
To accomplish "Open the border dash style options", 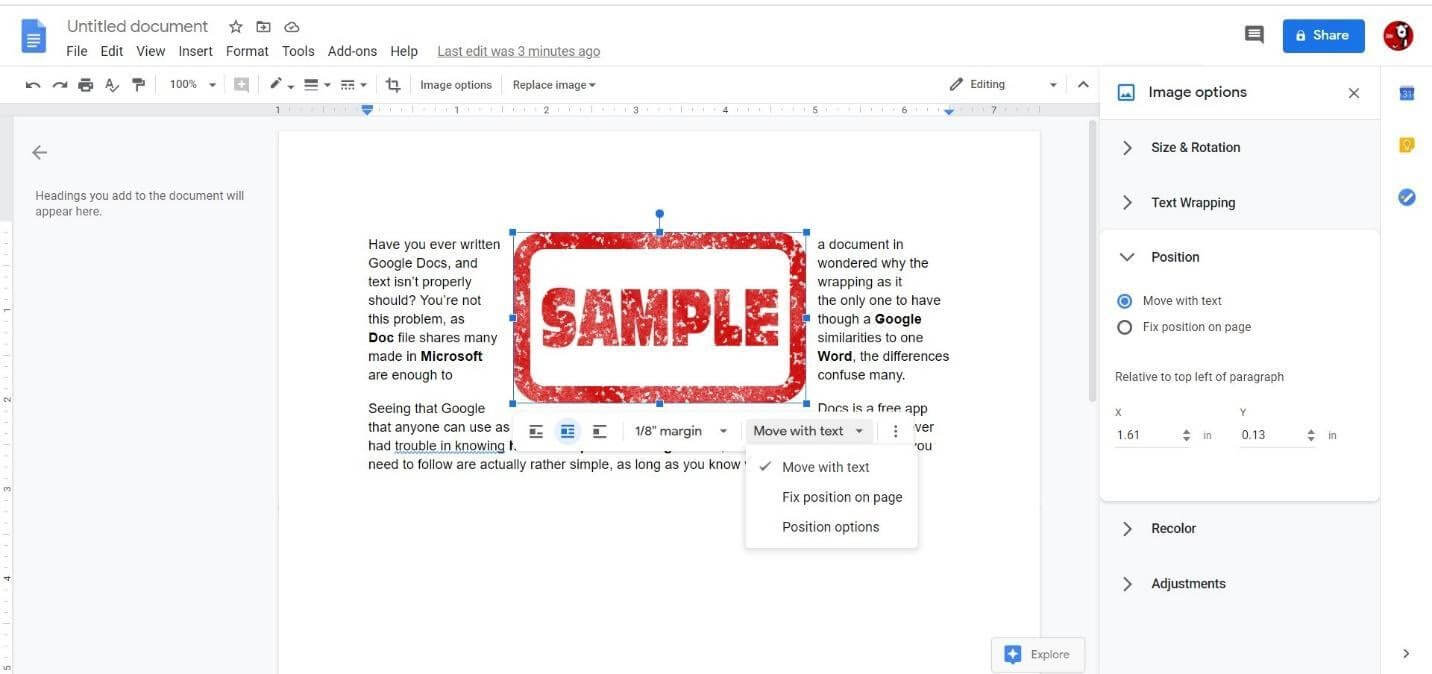I will pos(353,85).
